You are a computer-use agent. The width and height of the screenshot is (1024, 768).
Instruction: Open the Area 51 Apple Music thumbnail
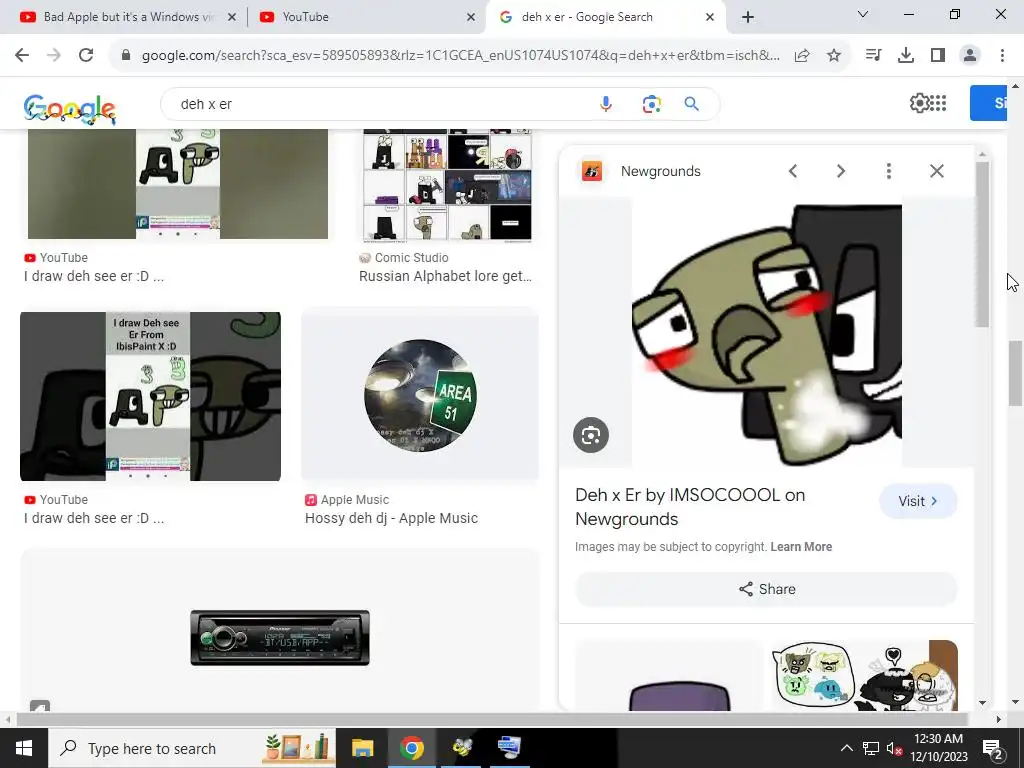tap(421, 395)
